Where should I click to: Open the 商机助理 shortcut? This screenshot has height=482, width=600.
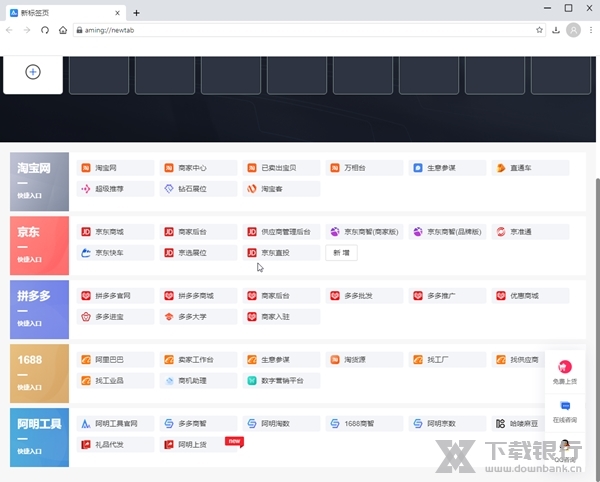[x=198, y=381]
